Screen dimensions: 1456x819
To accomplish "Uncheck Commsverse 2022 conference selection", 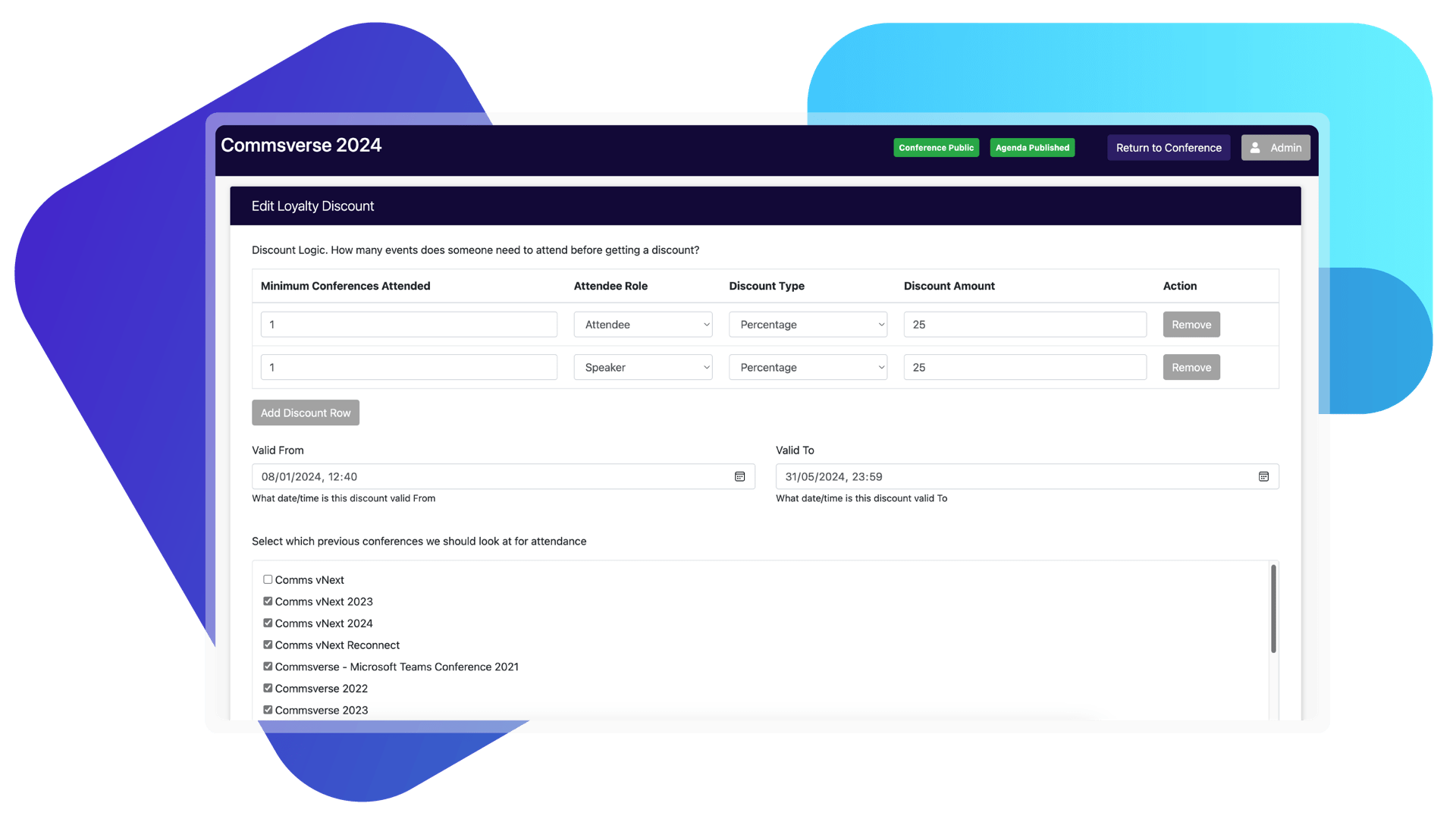I will pyautogui.click(x=267, y=688).
